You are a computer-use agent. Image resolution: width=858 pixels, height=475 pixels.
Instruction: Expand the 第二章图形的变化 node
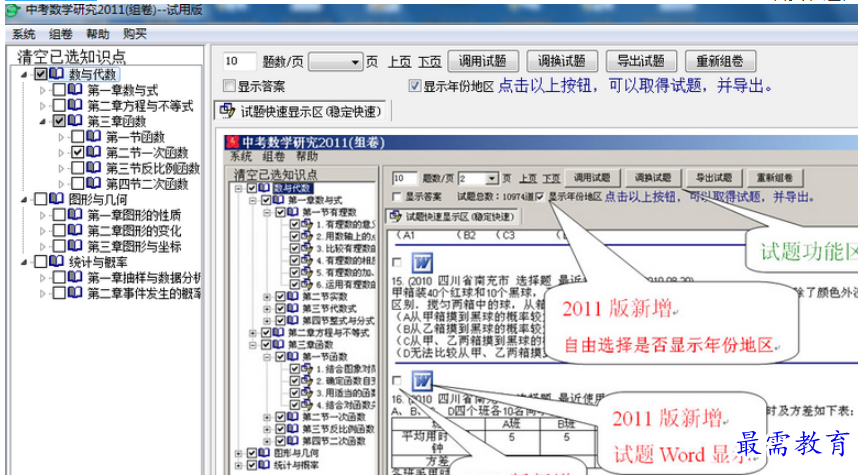coord(43,231)
